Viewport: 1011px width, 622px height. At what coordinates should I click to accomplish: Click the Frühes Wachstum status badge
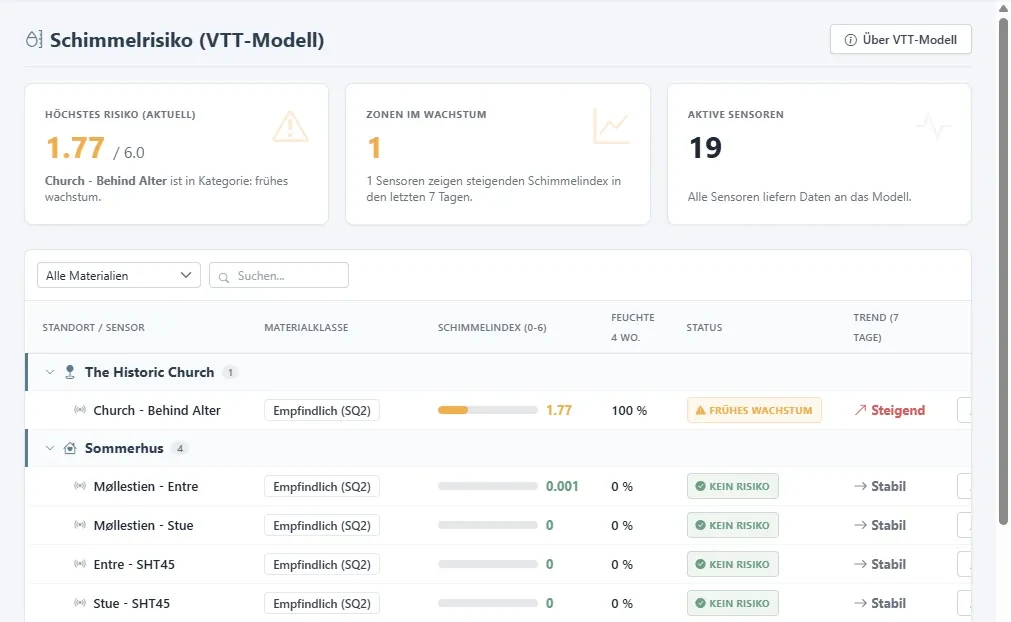click(754, 410)
